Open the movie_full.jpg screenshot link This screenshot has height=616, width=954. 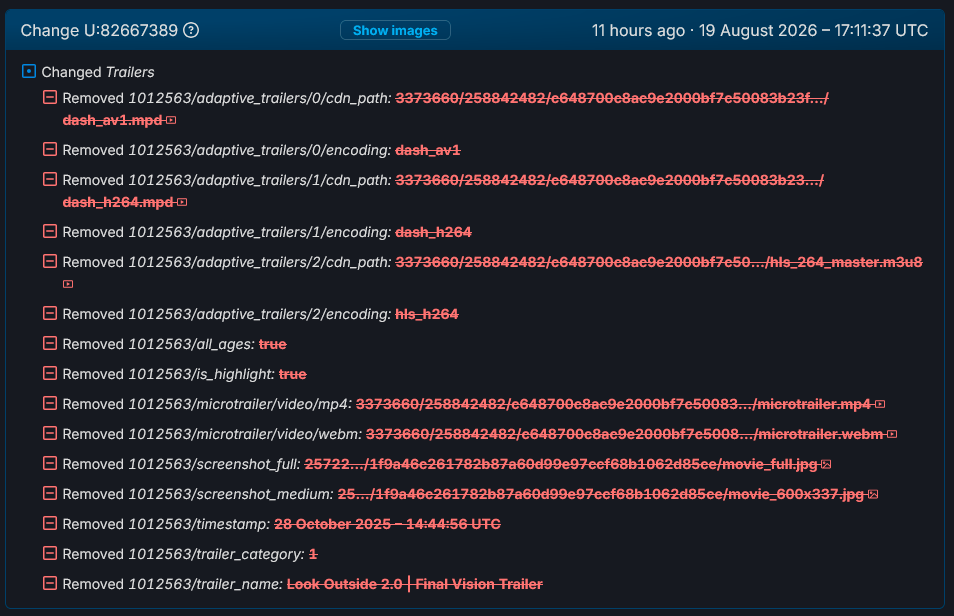561,464
